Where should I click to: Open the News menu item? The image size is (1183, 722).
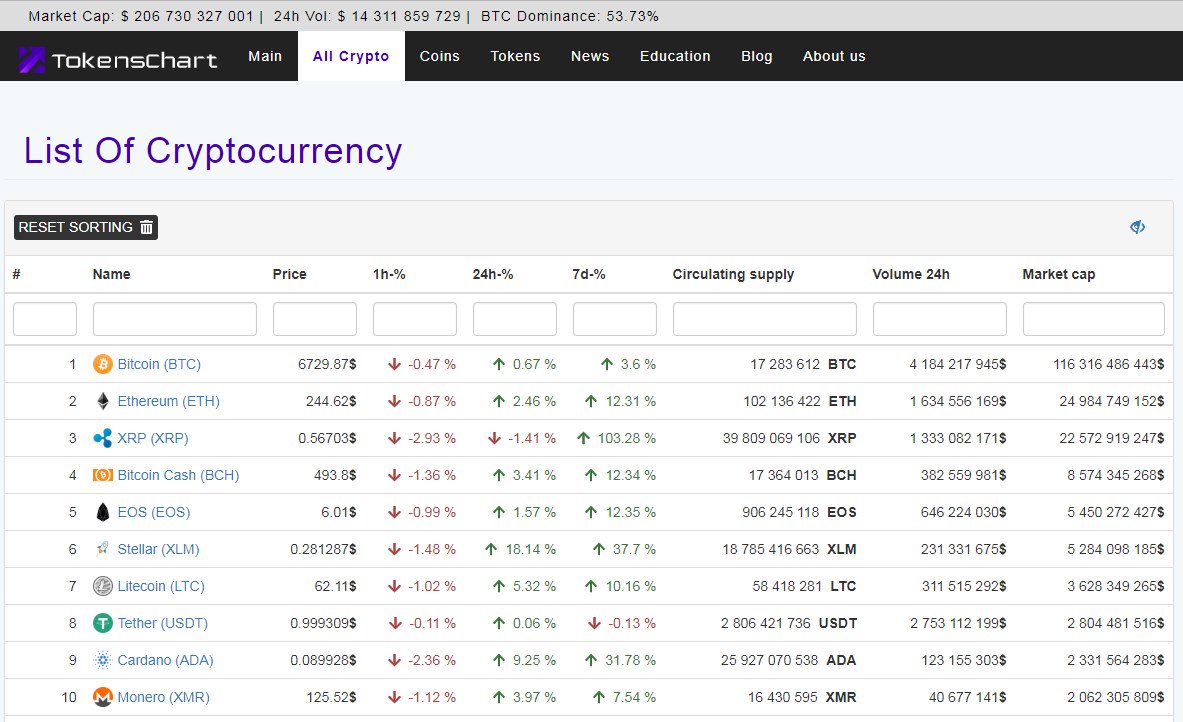[590, 56]
